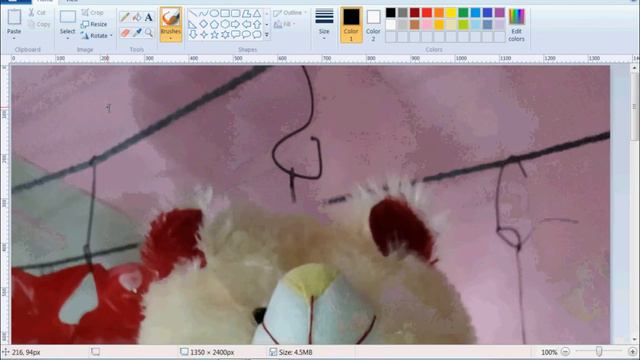The width and height of the screenshot is (640, 360).
Task: Select the Color picker eyedropper tool
Action: (x=137, y=33)
